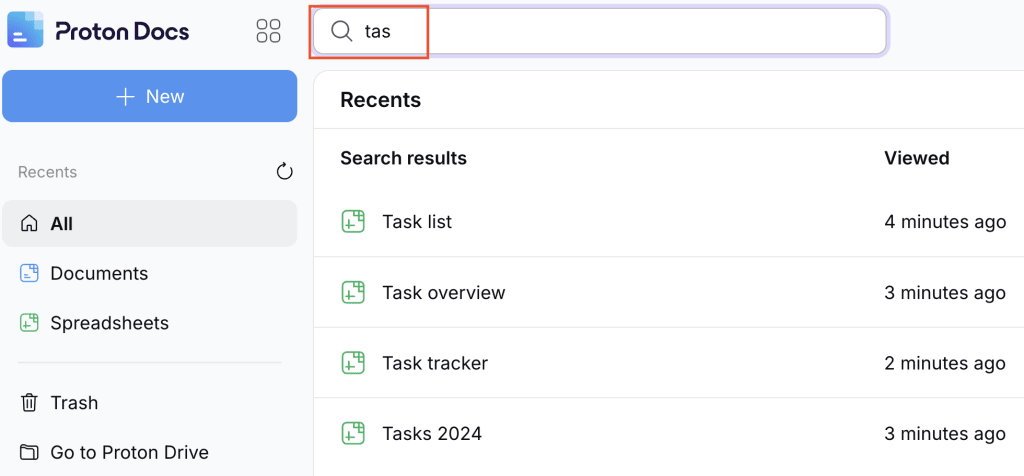Click '2 minutes ago' for Task tracker

[x=945, y=362]
